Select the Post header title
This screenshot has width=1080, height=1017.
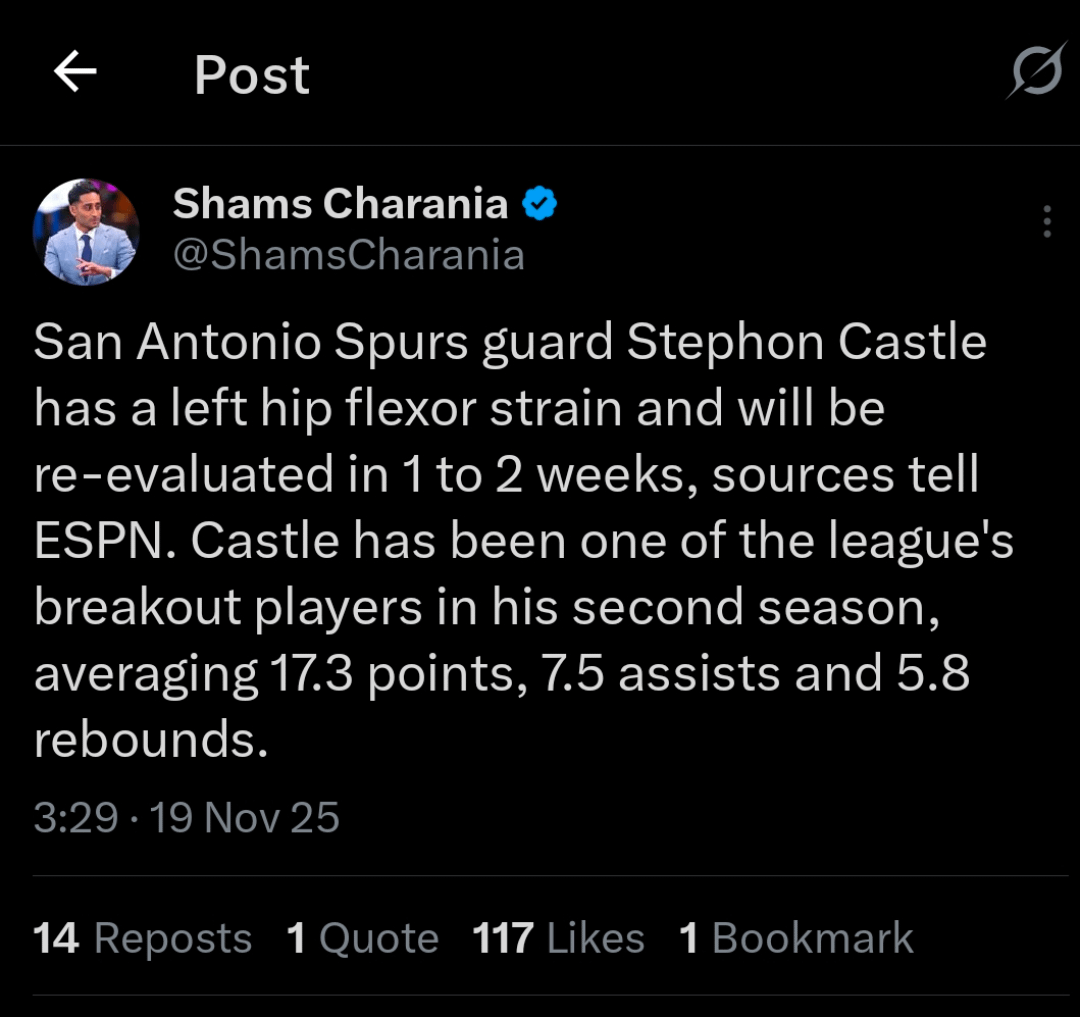[251, 72]
